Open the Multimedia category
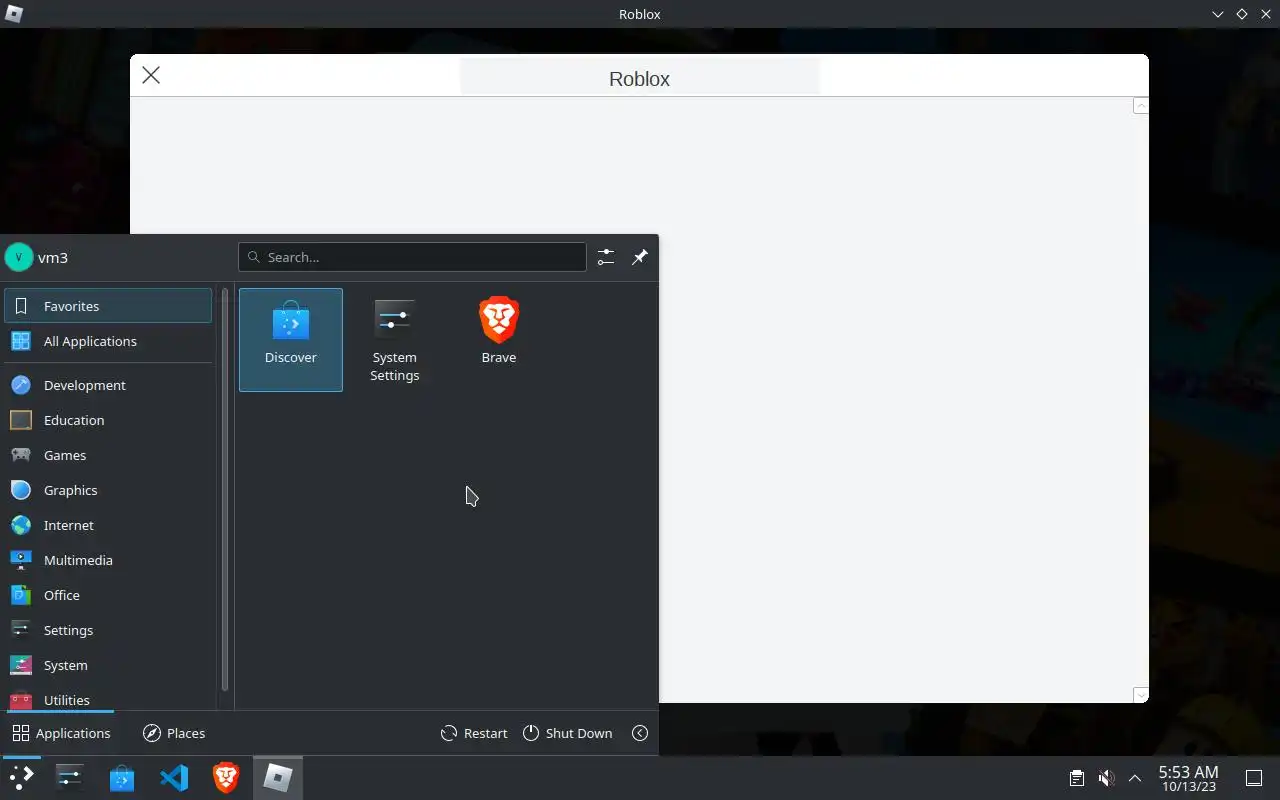Image resolution: width=1280 pixels, height=800 pixels. pos(108,560)
